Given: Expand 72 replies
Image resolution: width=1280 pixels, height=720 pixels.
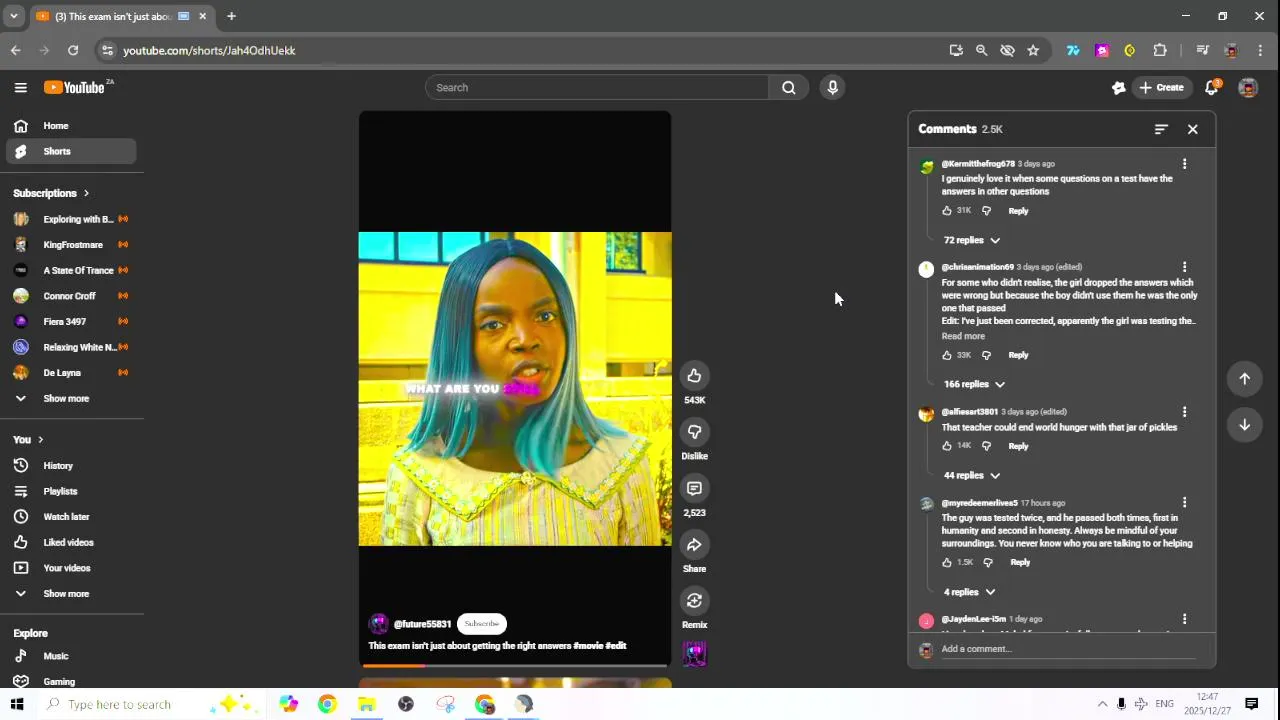Looking at the screenshot, I should (971, 240).
